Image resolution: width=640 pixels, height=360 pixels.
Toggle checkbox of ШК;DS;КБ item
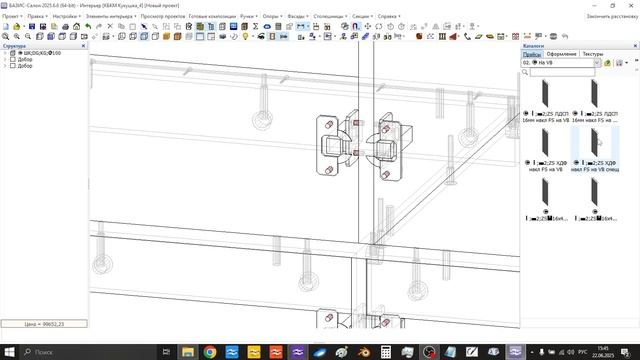[13, 53]
